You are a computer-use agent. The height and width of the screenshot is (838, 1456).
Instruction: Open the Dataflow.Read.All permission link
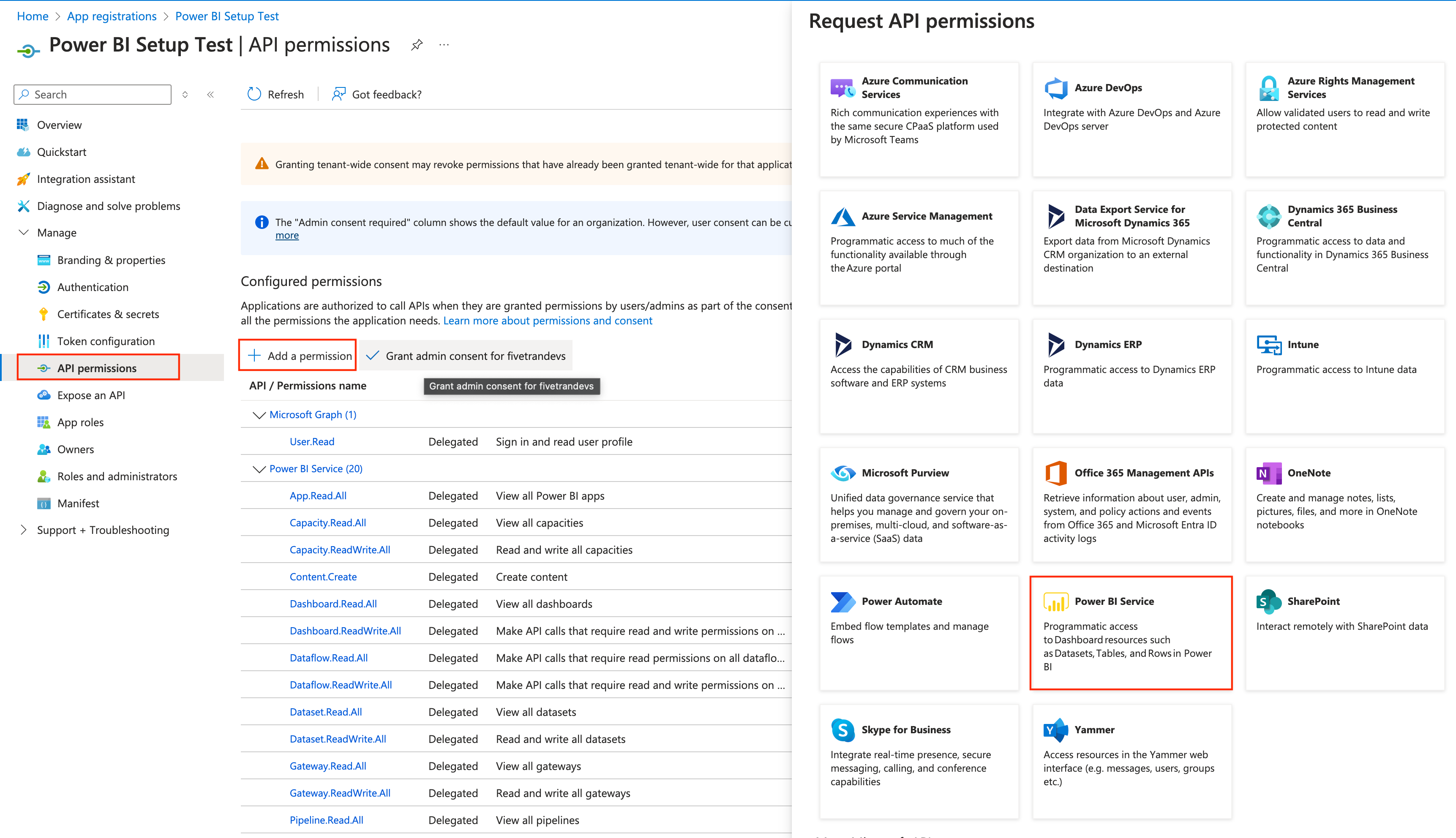pos(328,658)
